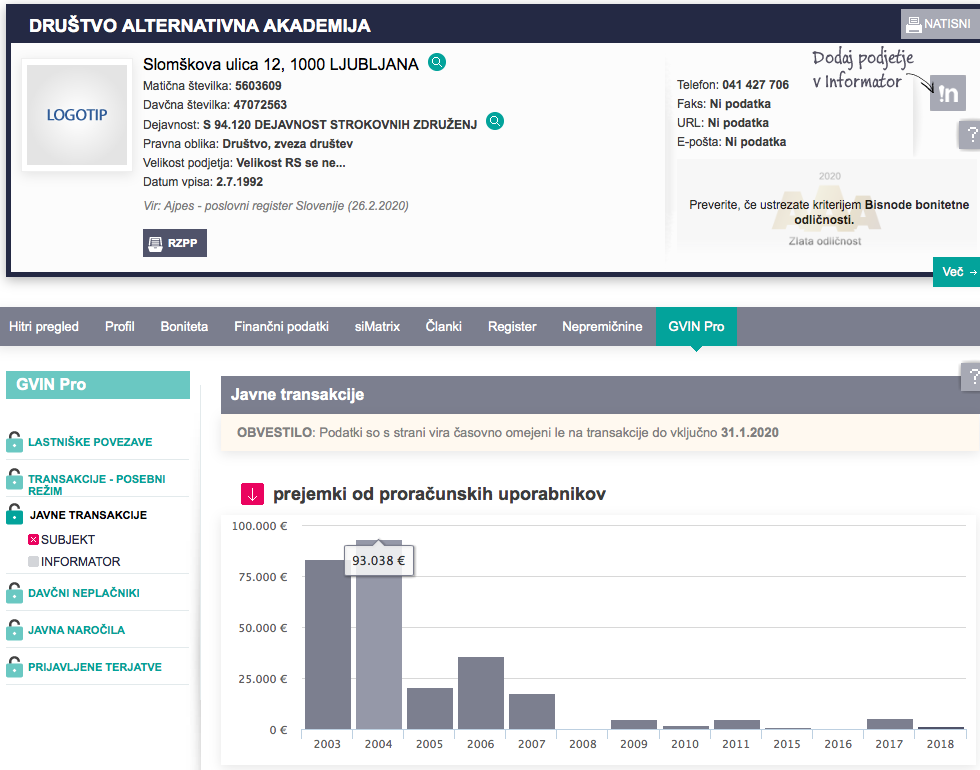Viewport: 980px width, 770px height.
Task: Click the 2017 bar in the chart
Action: point(890,724)
